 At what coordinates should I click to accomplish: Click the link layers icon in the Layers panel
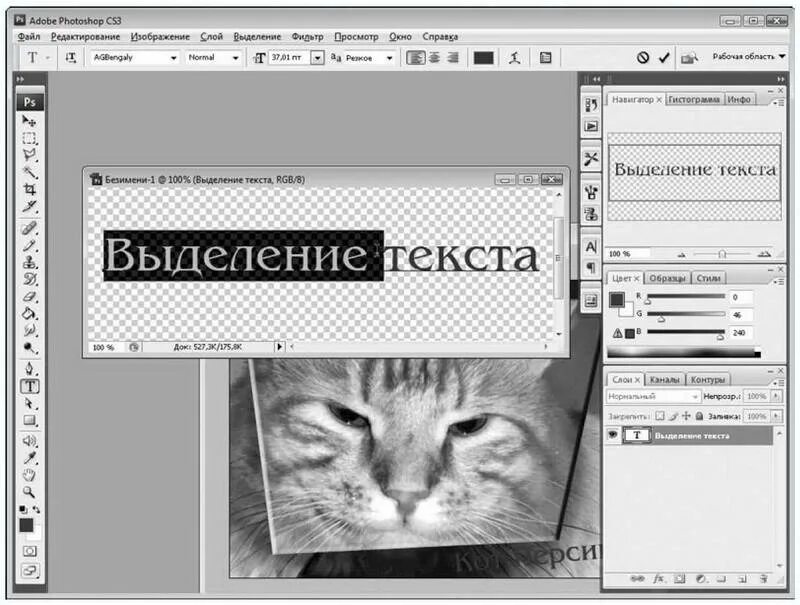tap(637, 578)
